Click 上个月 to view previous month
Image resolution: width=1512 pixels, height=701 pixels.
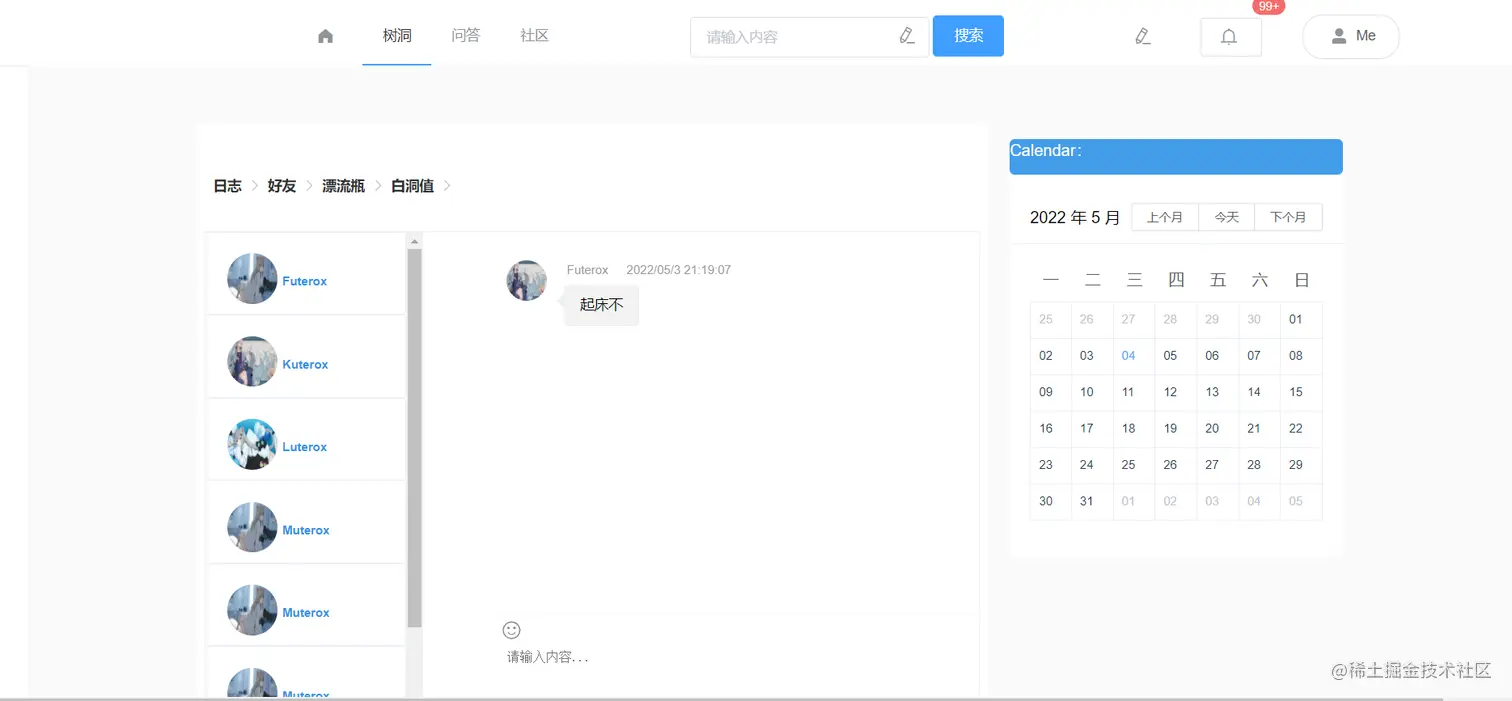pyautogui.click(x=1163, y=217)
